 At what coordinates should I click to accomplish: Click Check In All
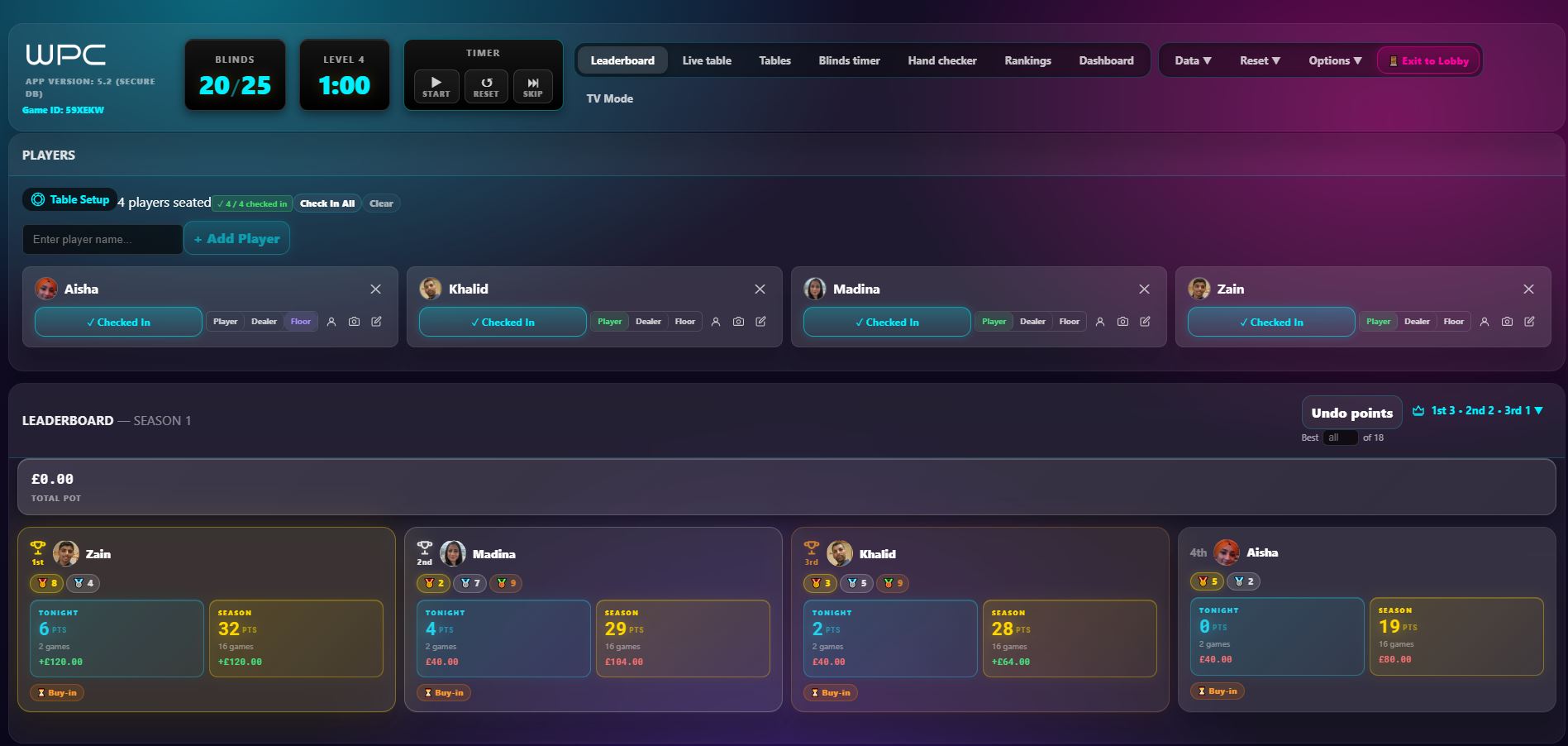point(327,203)
